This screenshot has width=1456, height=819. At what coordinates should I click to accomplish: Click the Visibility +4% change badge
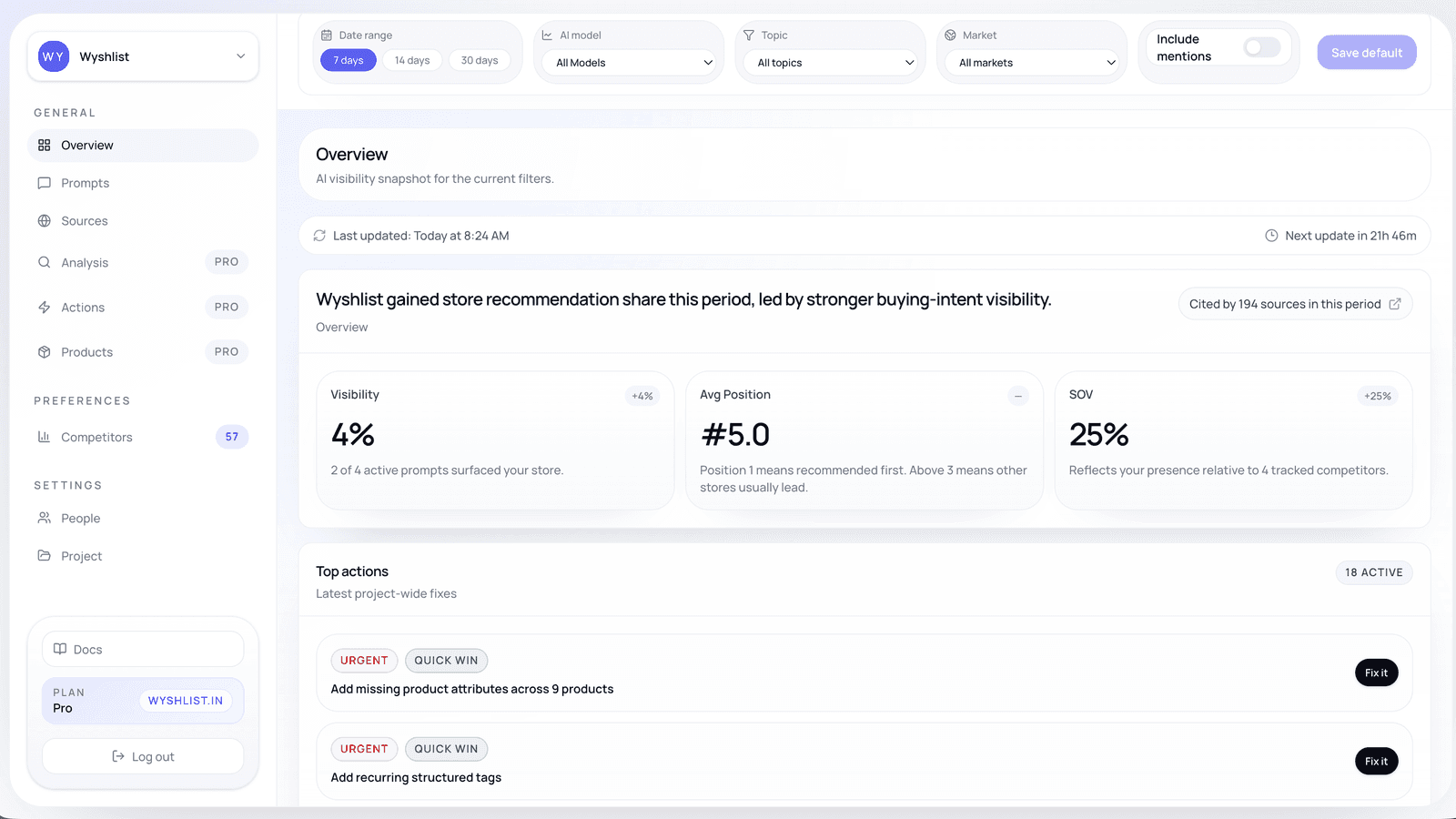click(642, 396)
